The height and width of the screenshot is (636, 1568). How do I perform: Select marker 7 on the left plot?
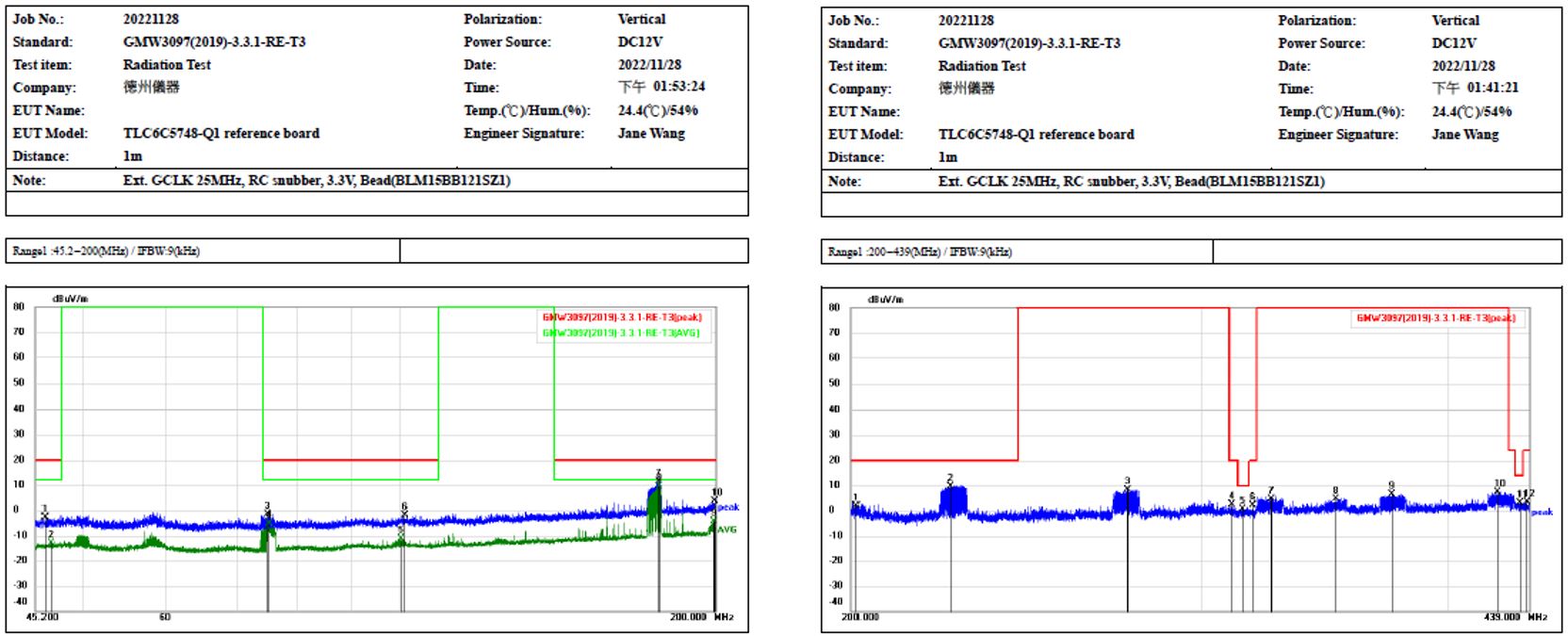point(659,475)
